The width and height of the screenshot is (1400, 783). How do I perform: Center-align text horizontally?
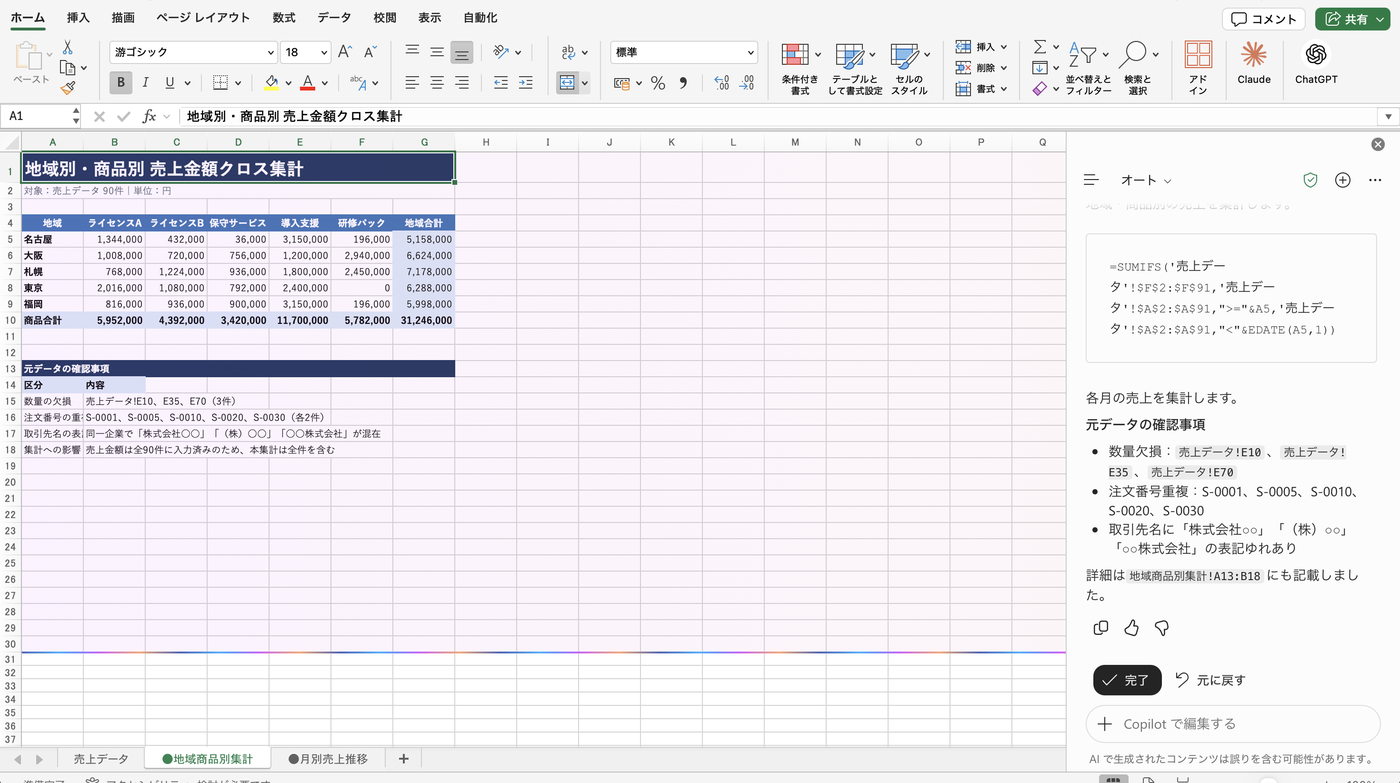[x=437, y=83]
